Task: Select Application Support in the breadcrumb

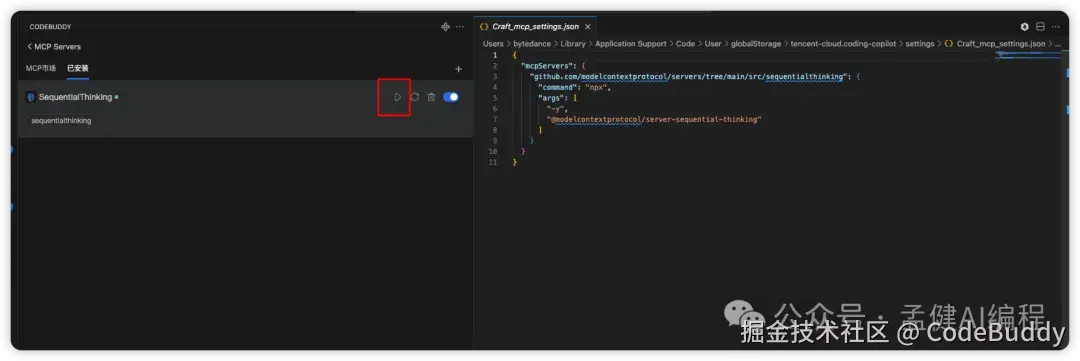Action: pos(631,43)
